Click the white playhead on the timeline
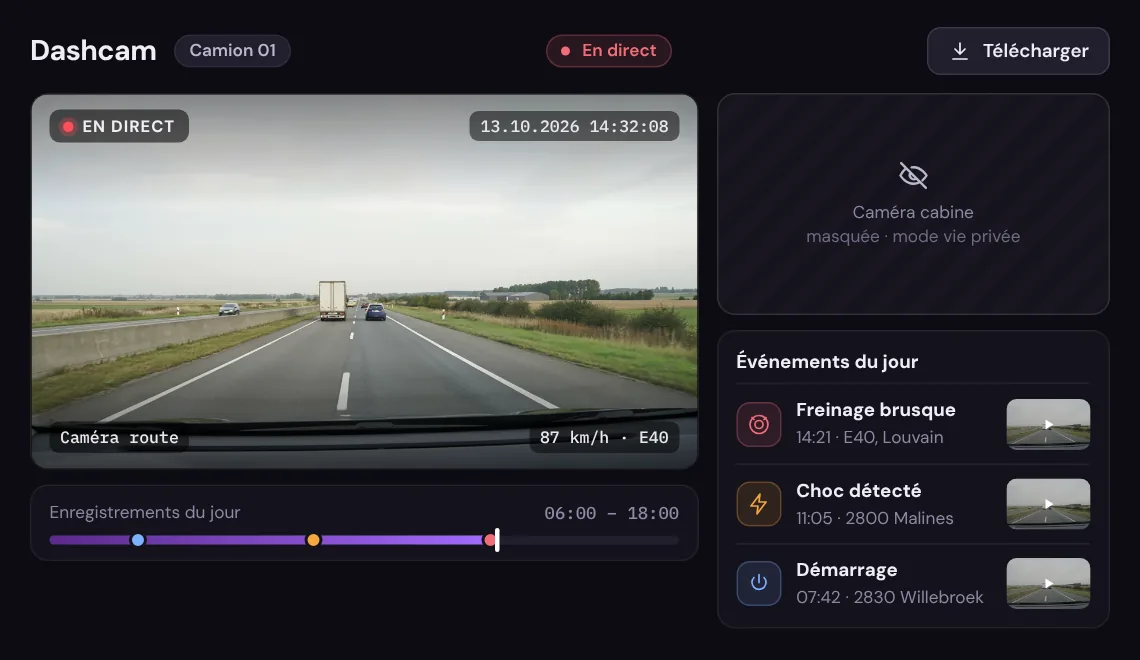Viewport: 1140px width, 660px height. click(x=497, y=540)
